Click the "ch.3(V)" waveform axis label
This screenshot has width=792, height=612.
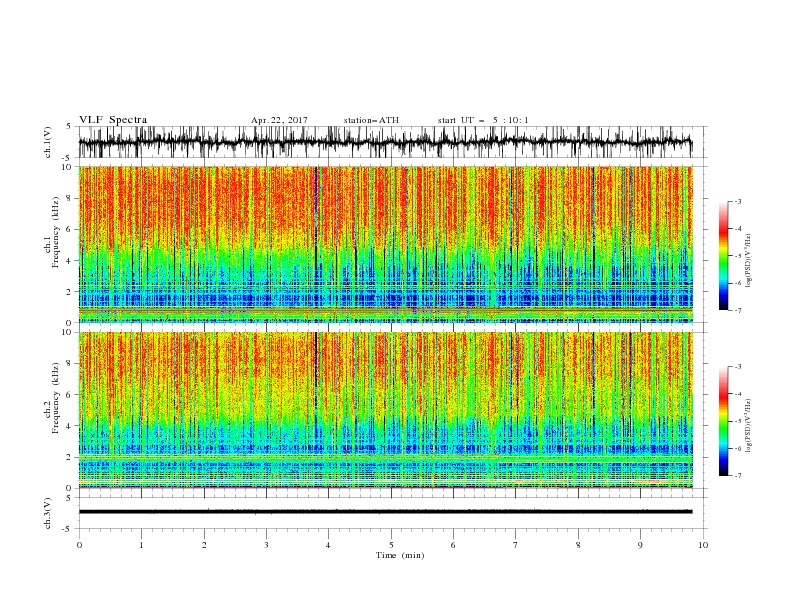tap(48, 513)
